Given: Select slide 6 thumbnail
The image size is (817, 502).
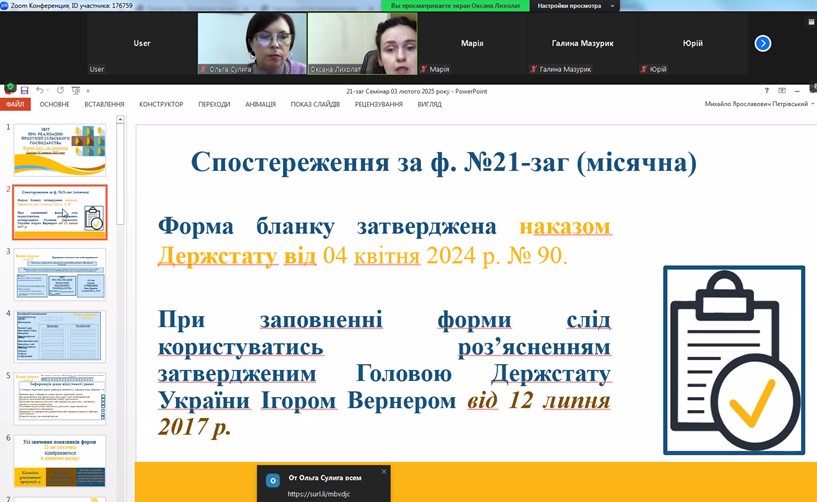Looking at the screenshot, I should (x=59, y=461).
